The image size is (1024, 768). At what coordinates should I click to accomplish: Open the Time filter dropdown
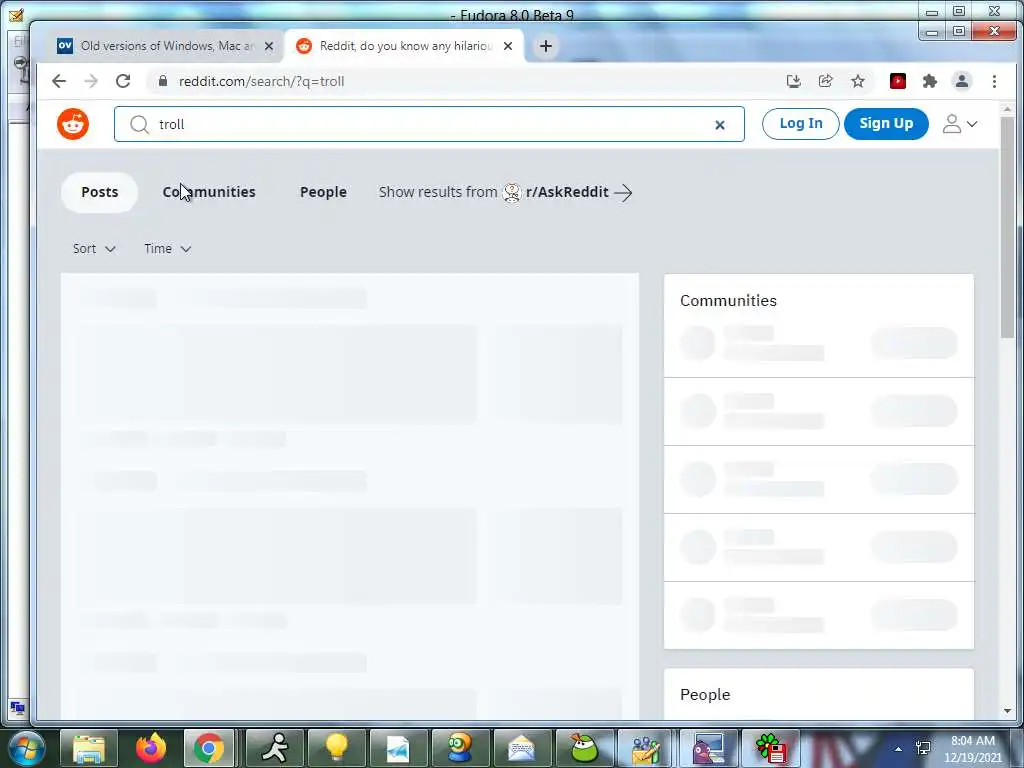point(167,249)
